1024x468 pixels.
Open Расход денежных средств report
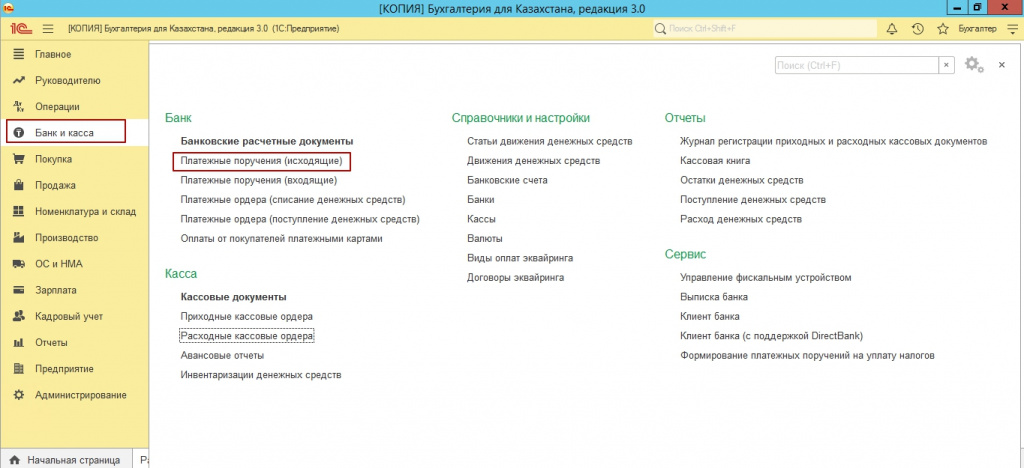[741, 219]
